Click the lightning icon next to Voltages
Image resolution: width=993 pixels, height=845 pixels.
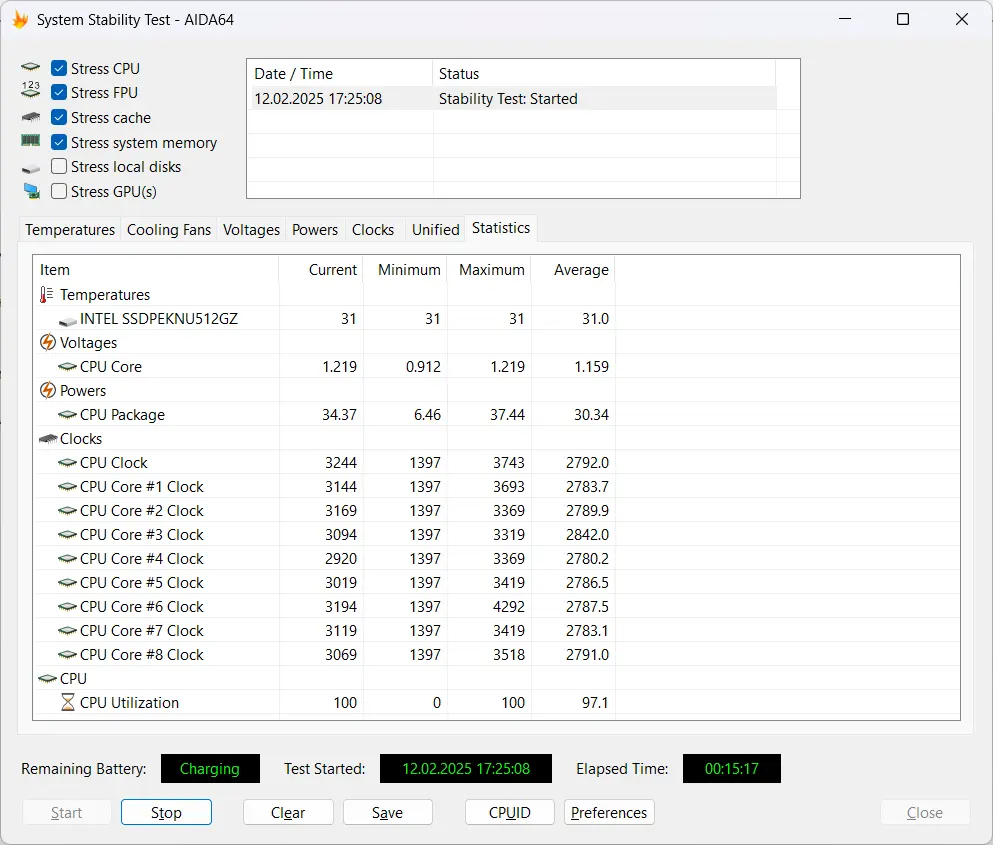tap(47, 343)
